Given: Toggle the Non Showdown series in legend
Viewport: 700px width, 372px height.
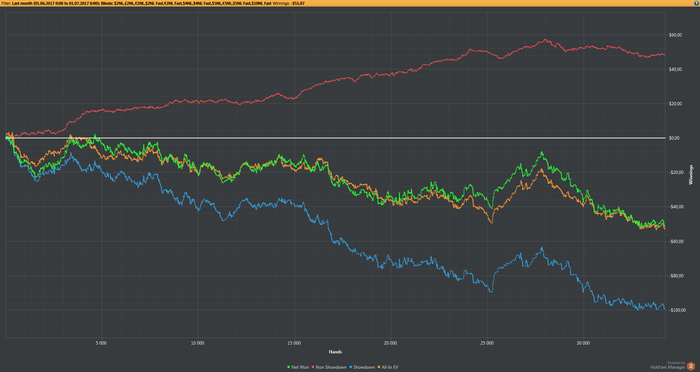Looking at the screenshot, I should [x=329, y=367].
